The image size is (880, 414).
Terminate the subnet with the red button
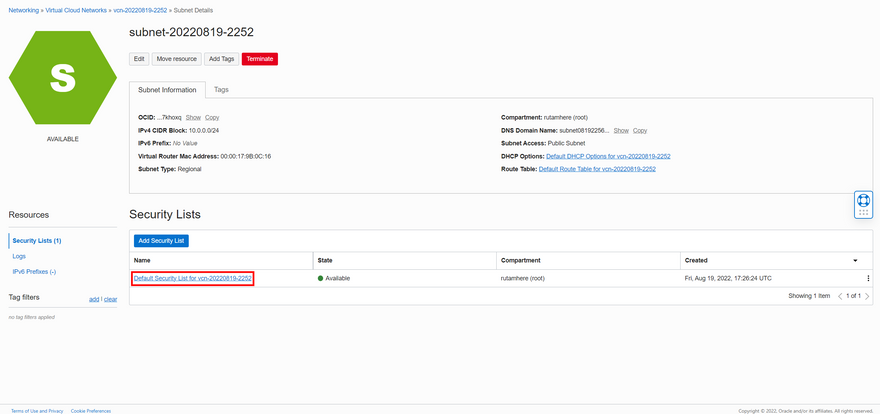pos(260,59)
